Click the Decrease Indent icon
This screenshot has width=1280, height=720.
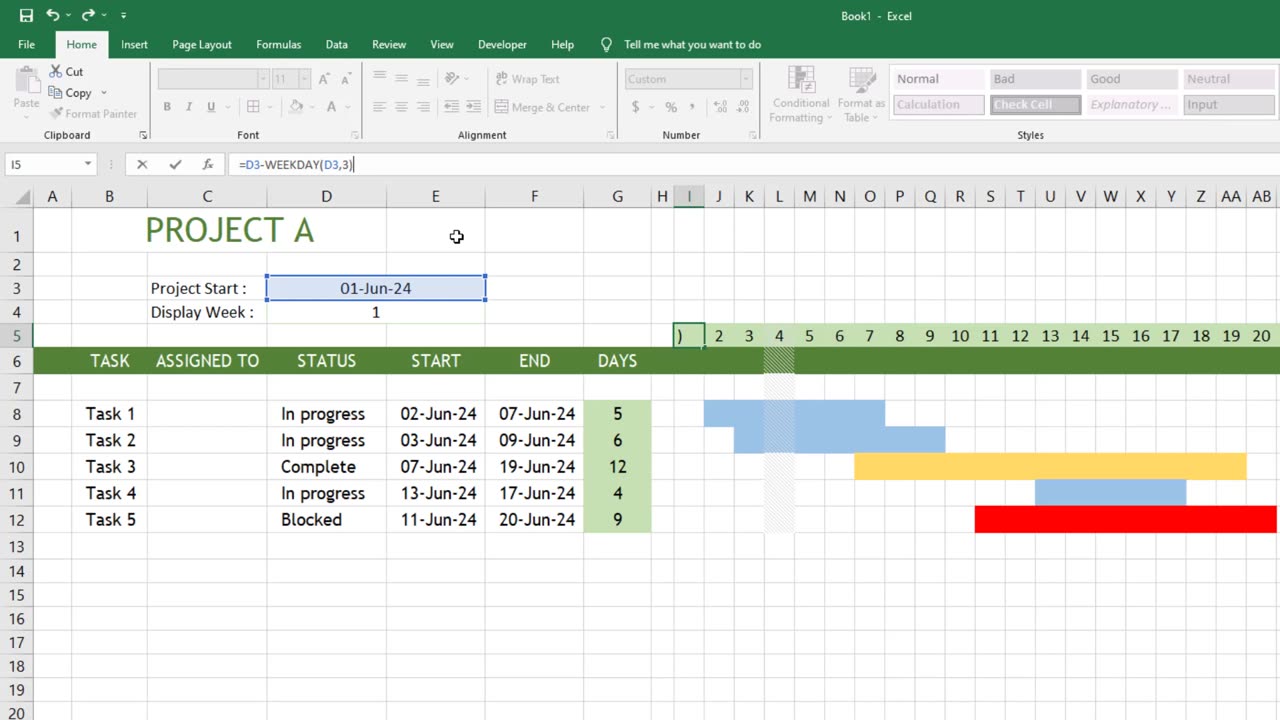point(451,107)
